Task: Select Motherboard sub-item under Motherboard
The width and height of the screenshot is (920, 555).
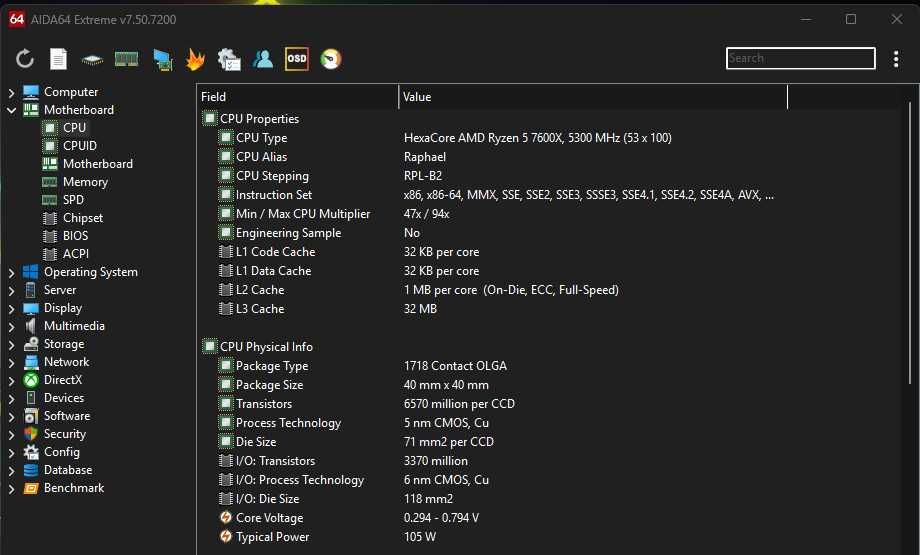Action: [97, 164]
